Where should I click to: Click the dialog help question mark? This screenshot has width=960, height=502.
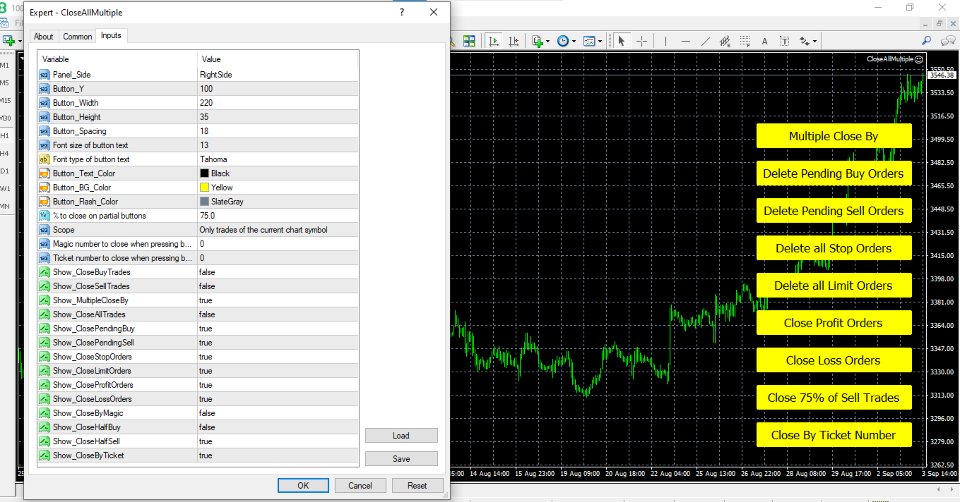point(402,12)
